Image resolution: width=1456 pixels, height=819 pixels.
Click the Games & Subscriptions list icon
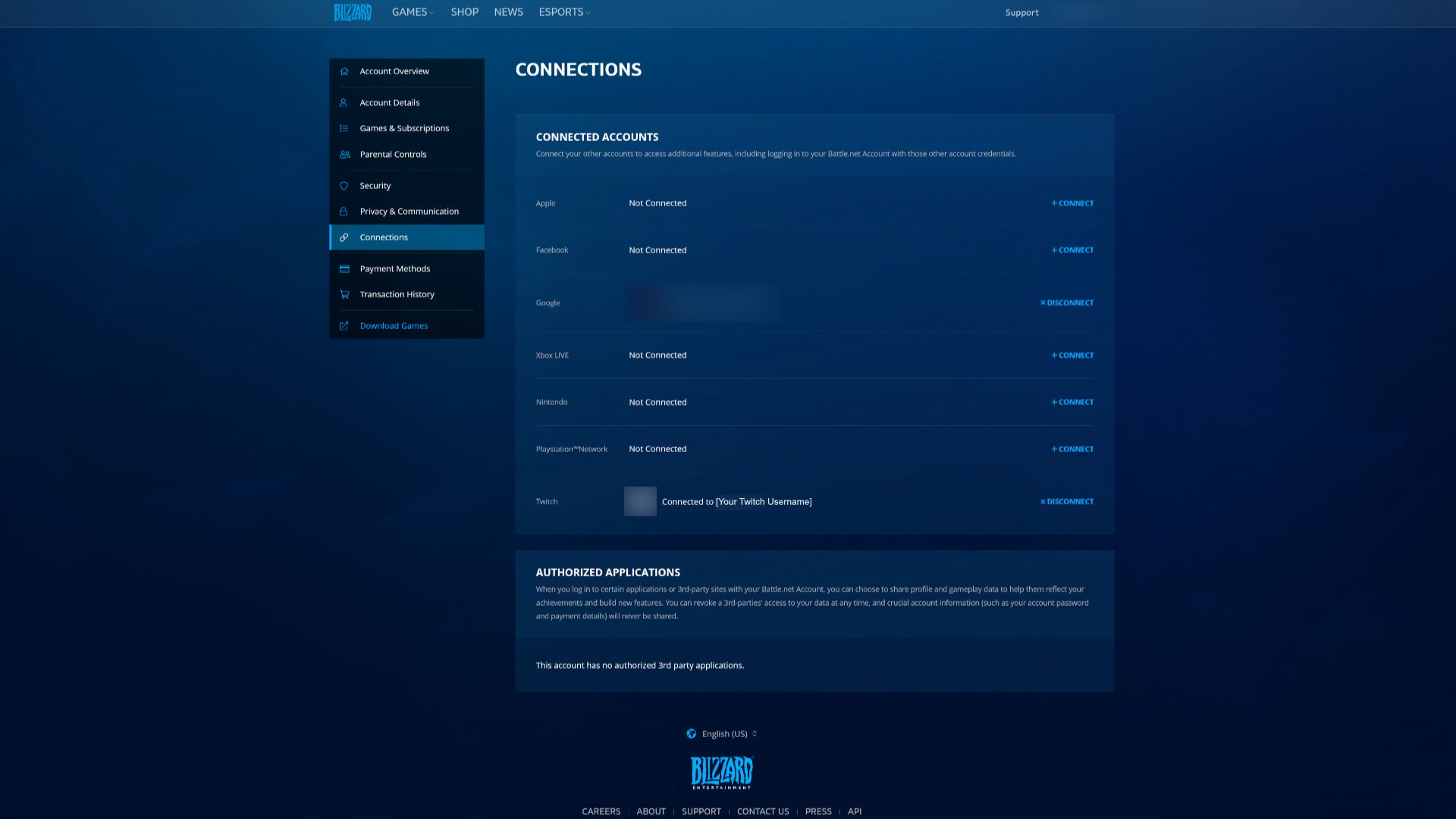[x=345, y=128]
